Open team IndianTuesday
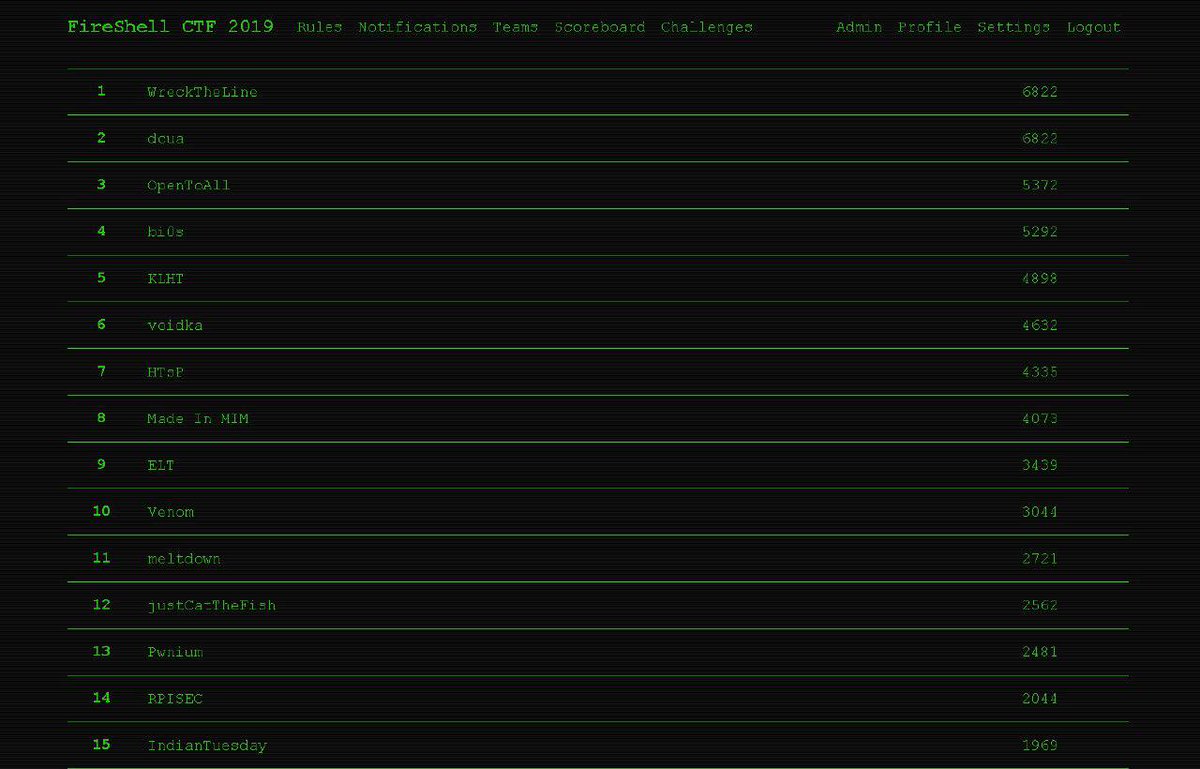 click(x=207, y=745)
